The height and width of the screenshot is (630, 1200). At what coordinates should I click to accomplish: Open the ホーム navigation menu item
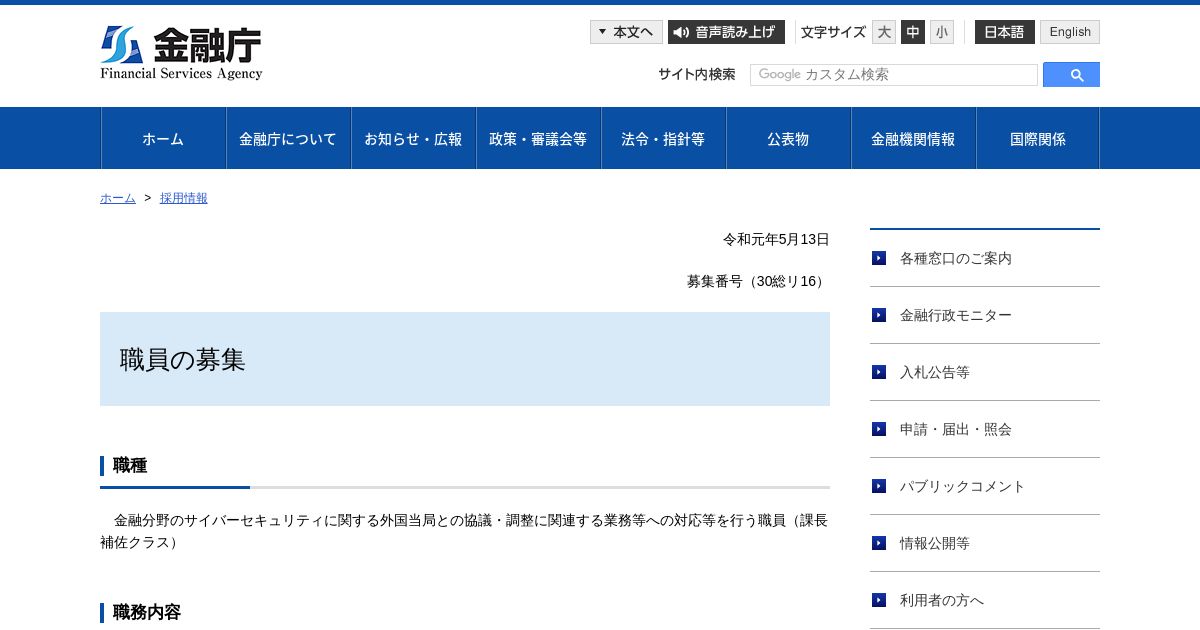tap(163, 138)
